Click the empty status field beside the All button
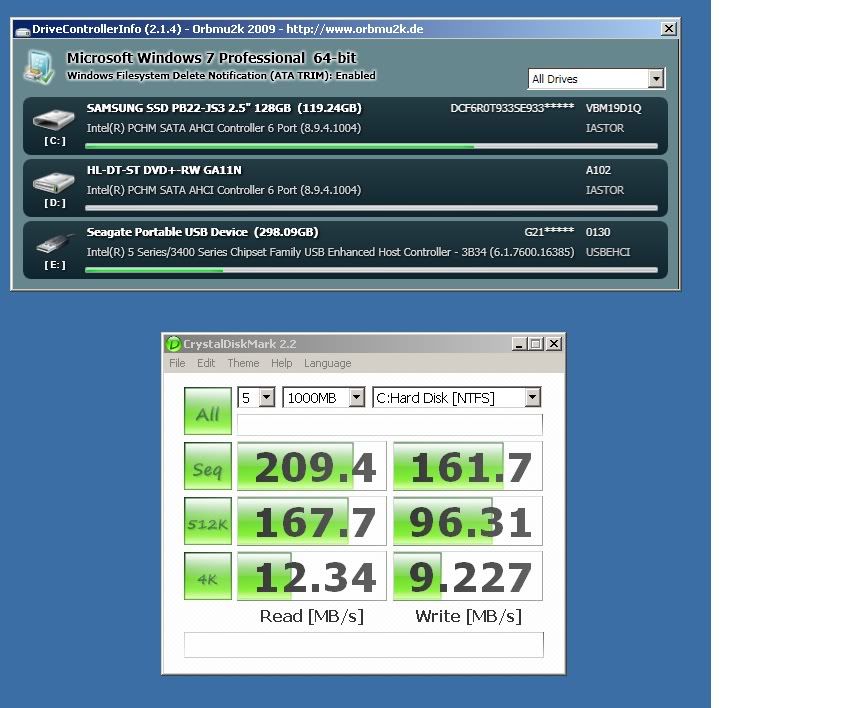 390,425
